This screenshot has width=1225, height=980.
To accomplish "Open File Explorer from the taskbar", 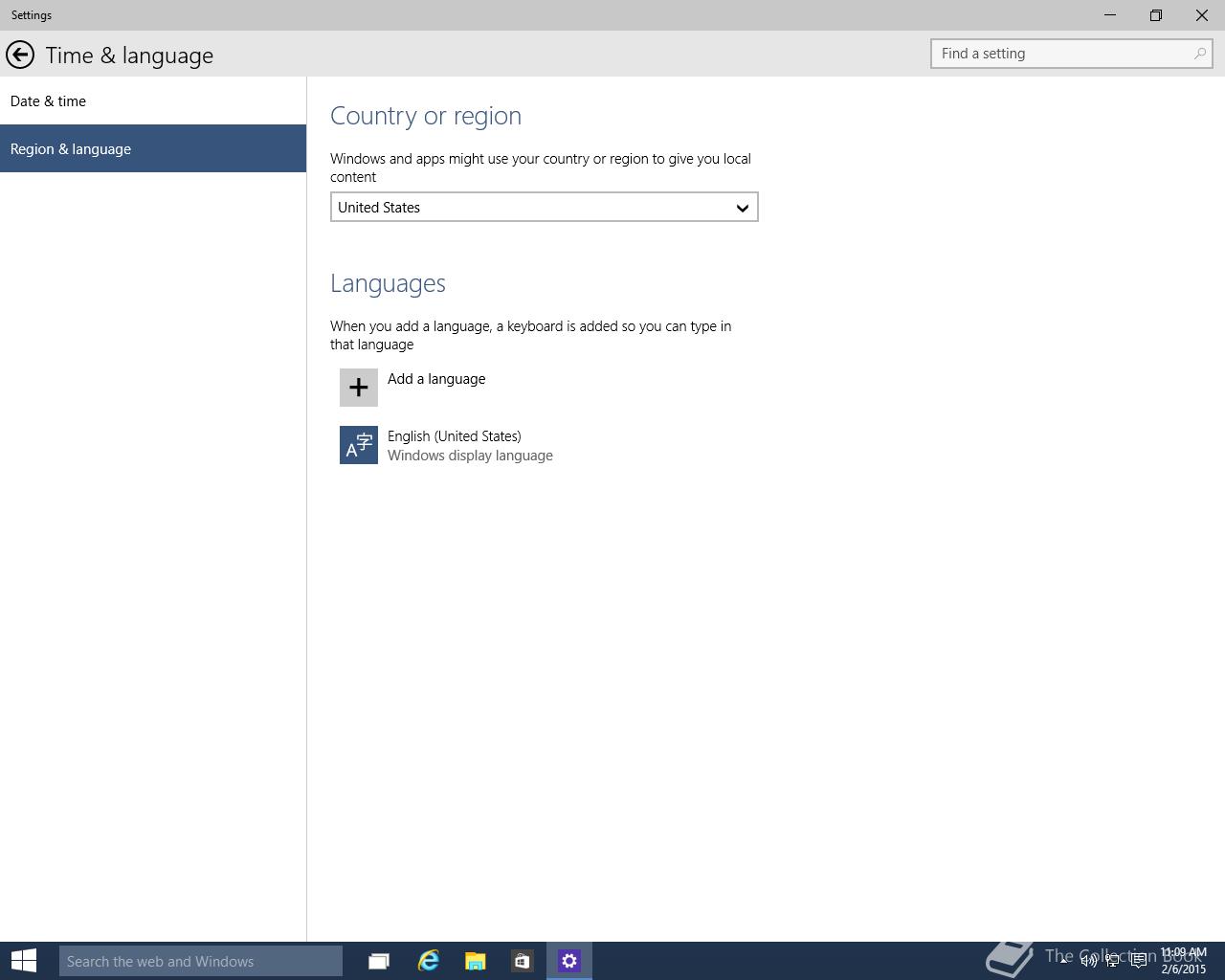I will 475,961.
